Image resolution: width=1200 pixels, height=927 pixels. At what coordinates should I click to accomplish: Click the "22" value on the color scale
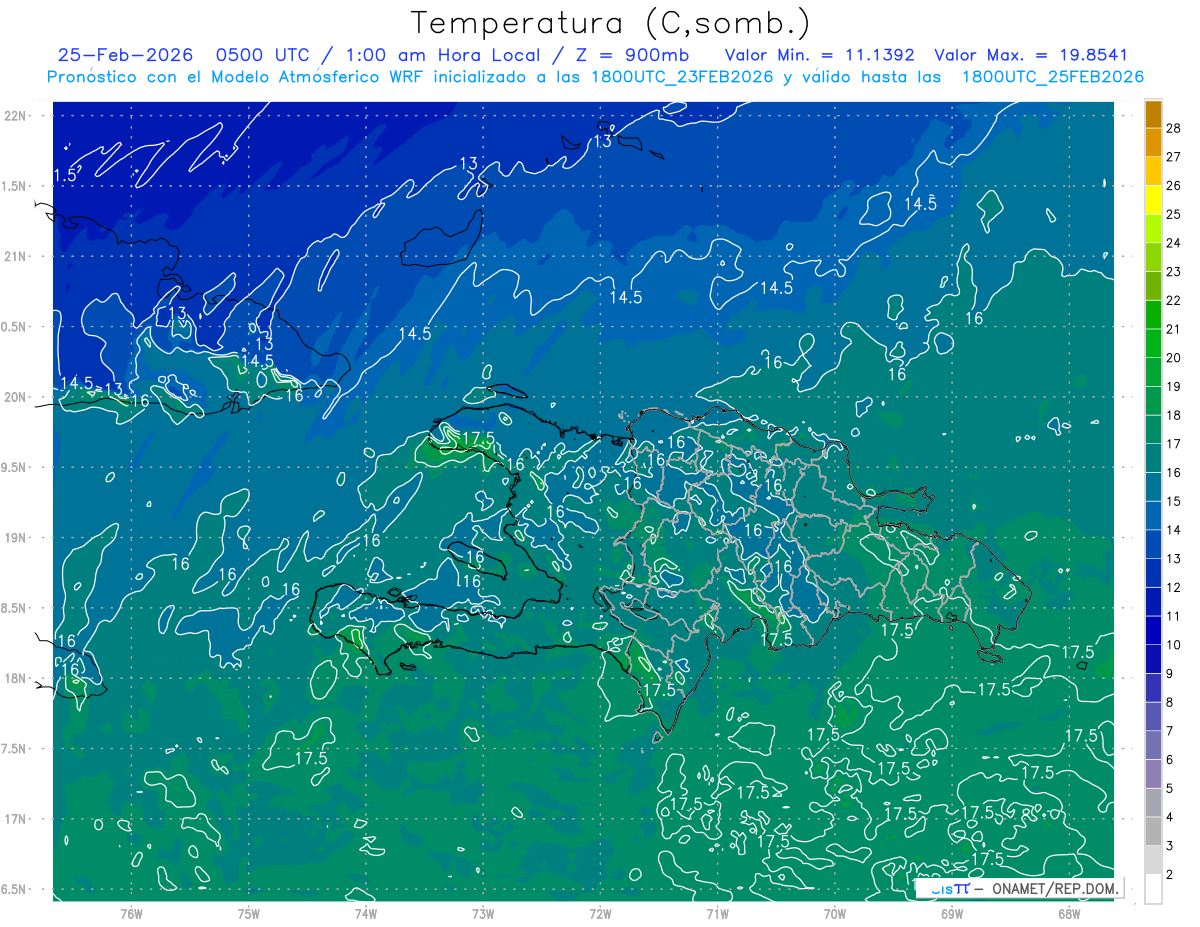pos(1174,300)
